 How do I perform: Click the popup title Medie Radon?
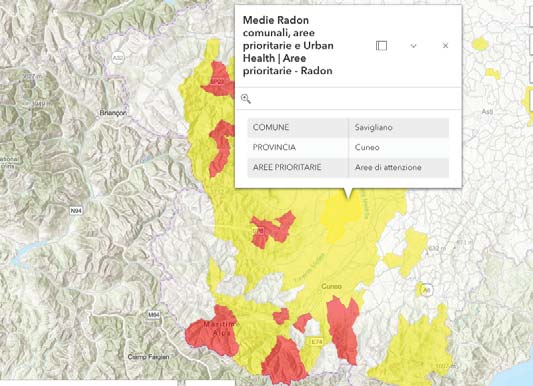click(x=288, y=45)
